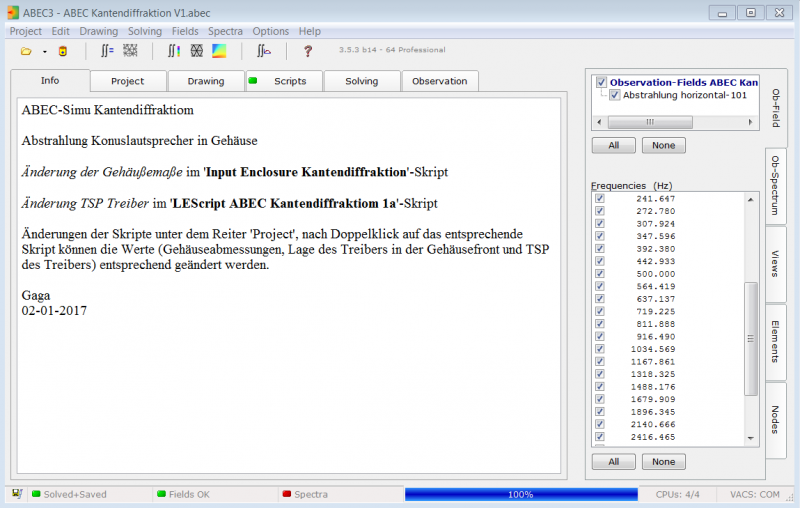
Task: Click the 'CPUs: 4/4' status entry
Action: [x=678, y=494]
